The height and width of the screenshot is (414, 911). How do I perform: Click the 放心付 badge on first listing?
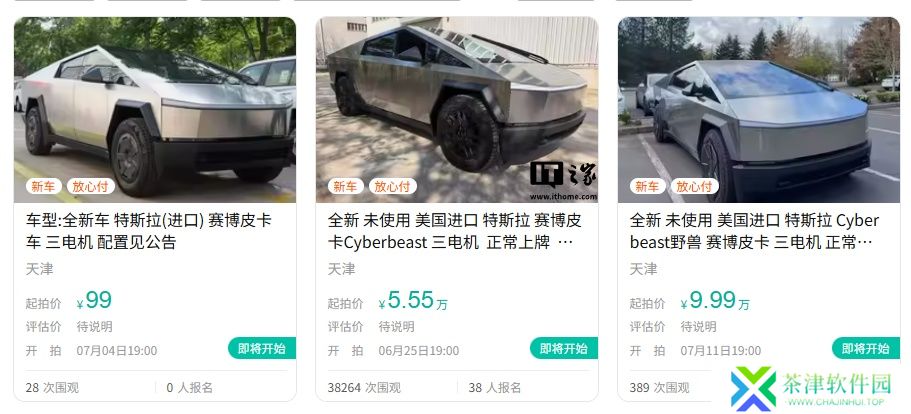click(x=91, y=186)
